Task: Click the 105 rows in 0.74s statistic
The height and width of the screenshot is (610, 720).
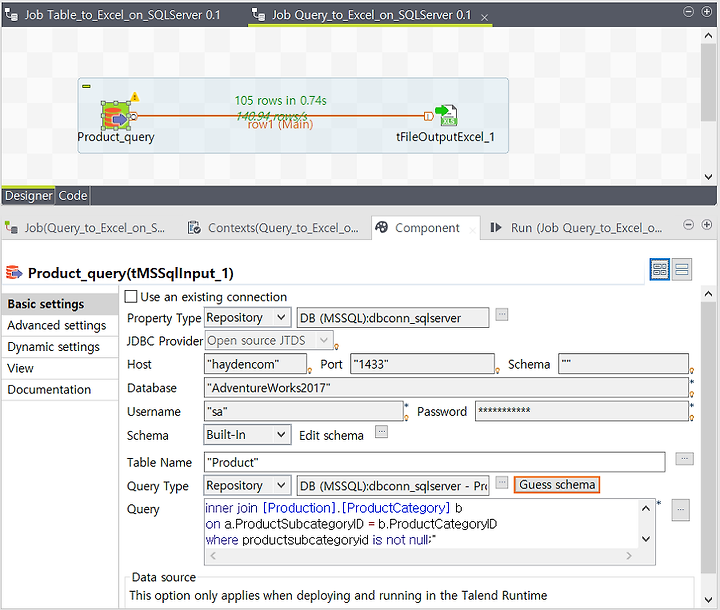Action: [x=281, y=101]
